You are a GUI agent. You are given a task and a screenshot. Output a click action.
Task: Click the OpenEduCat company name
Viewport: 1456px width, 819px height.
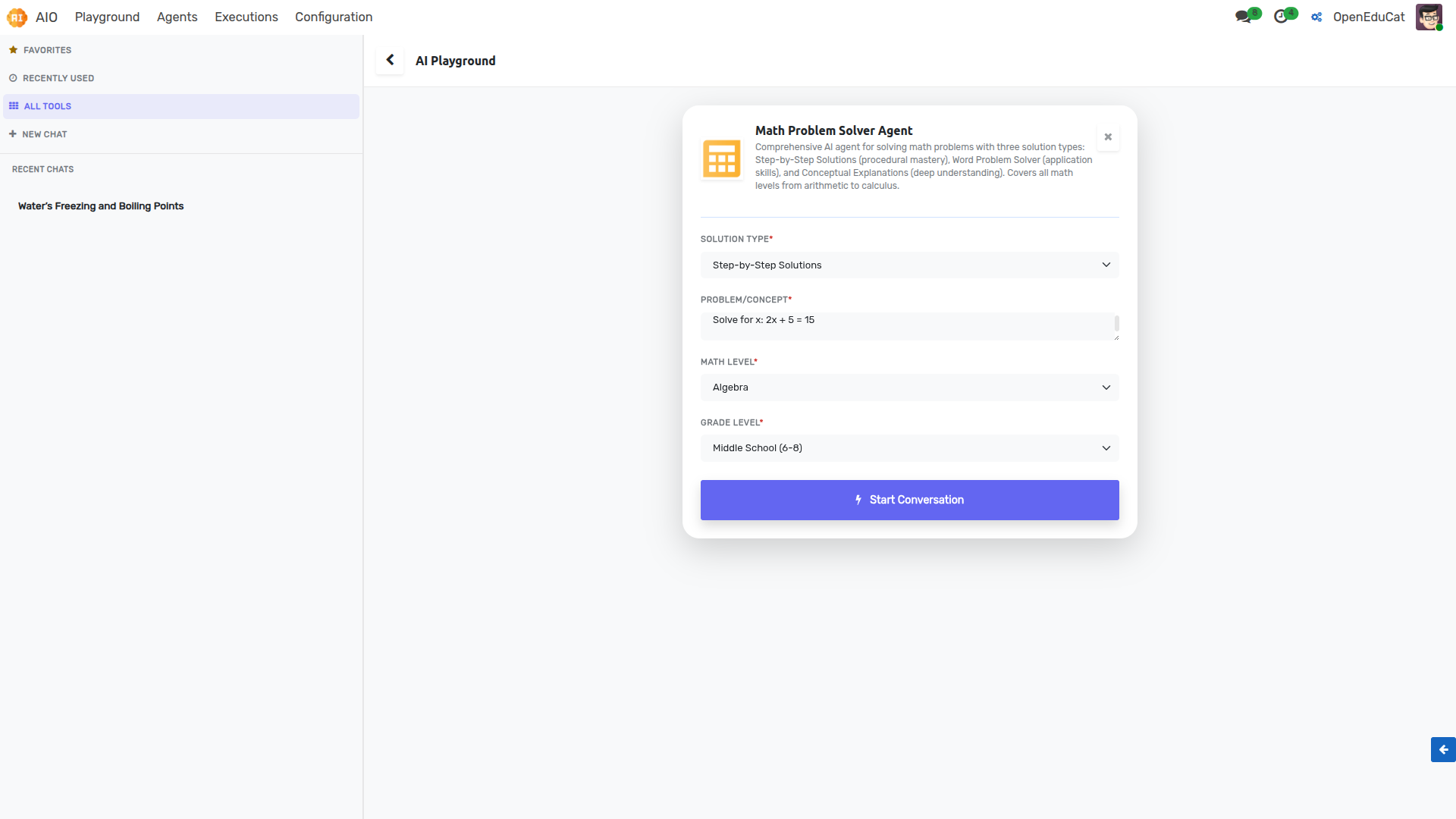point(1369,17)
